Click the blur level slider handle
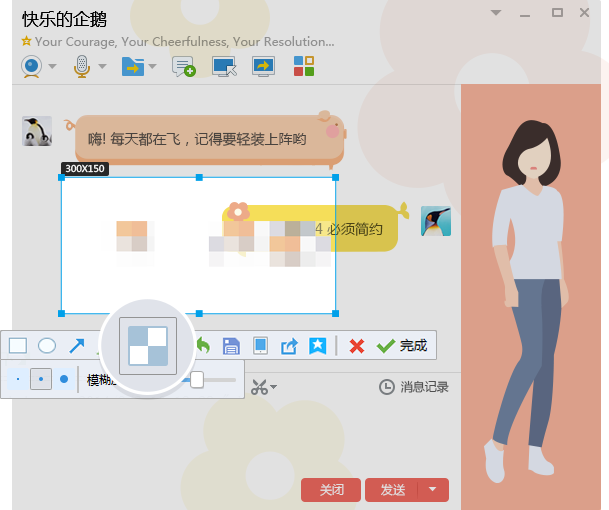The height and width of the screenshot is (510, 609). (x=197, y=380)
